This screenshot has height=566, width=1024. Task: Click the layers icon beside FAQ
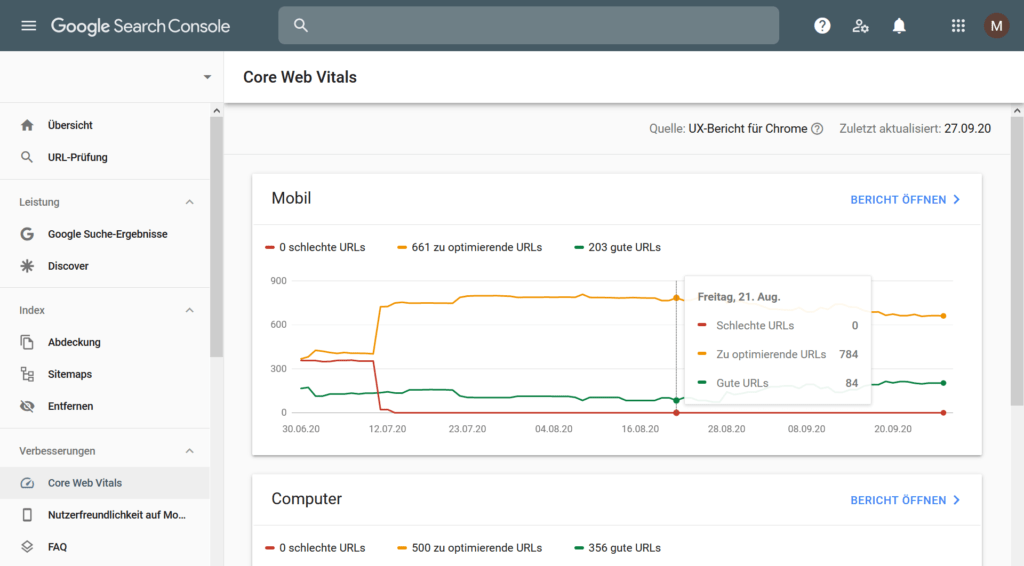(27, 546)
